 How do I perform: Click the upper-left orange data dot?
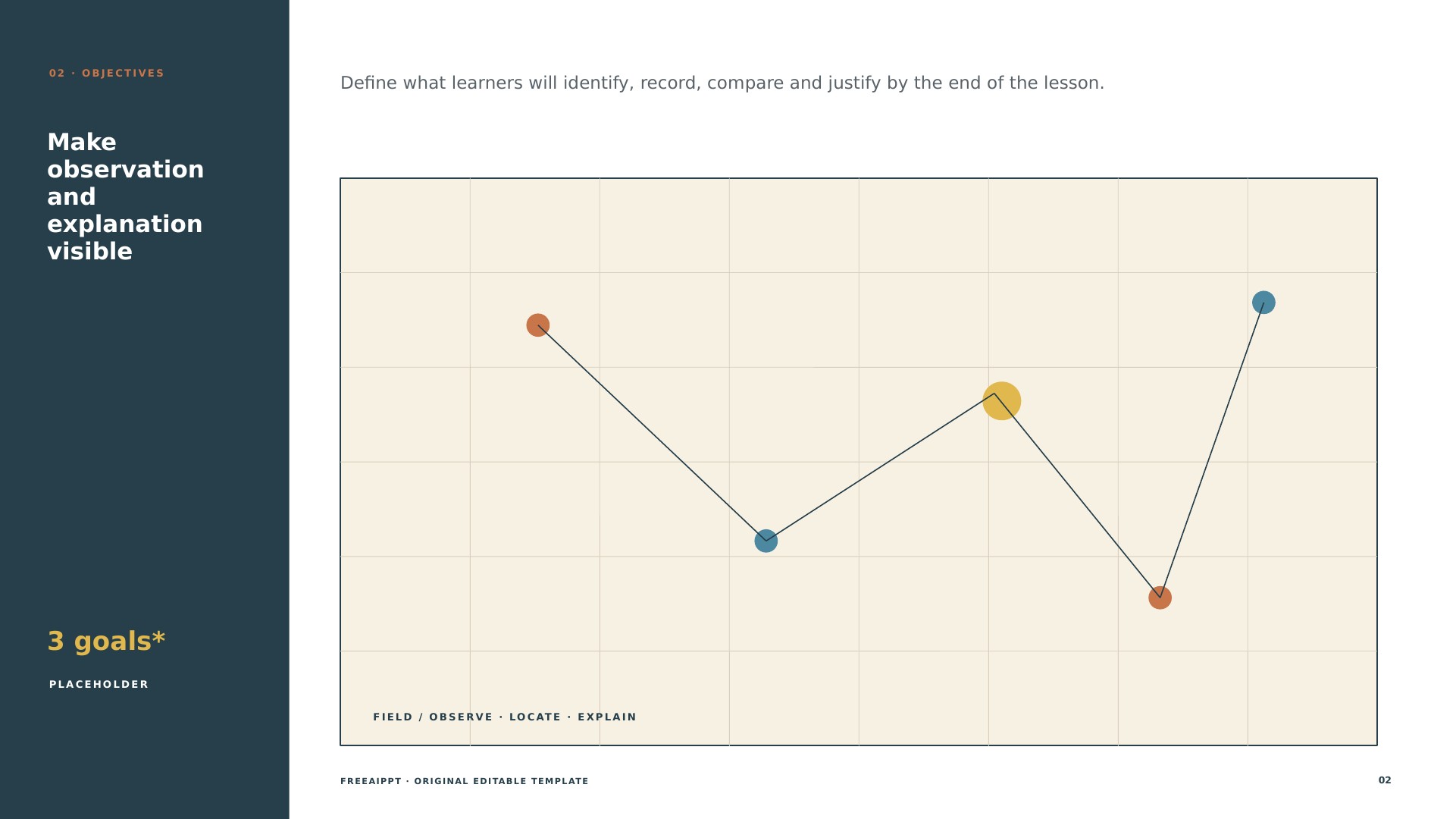[x=538, y=325]
